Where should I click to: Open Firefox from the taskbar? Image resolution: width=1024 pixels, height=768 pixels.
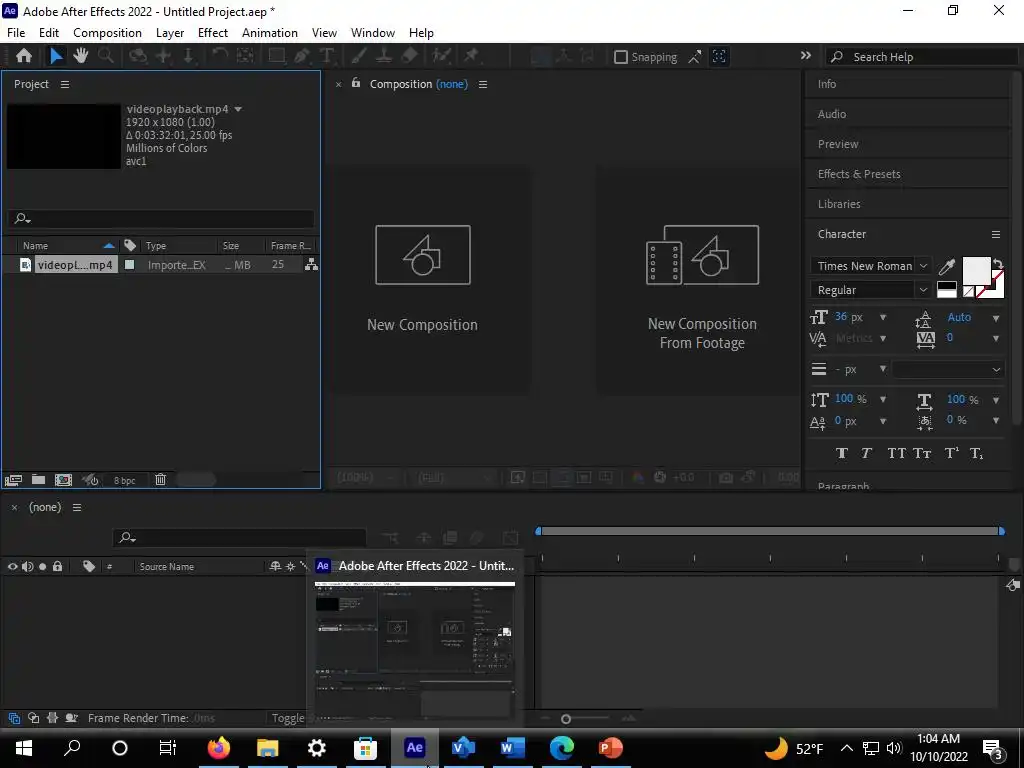[219, 748]
